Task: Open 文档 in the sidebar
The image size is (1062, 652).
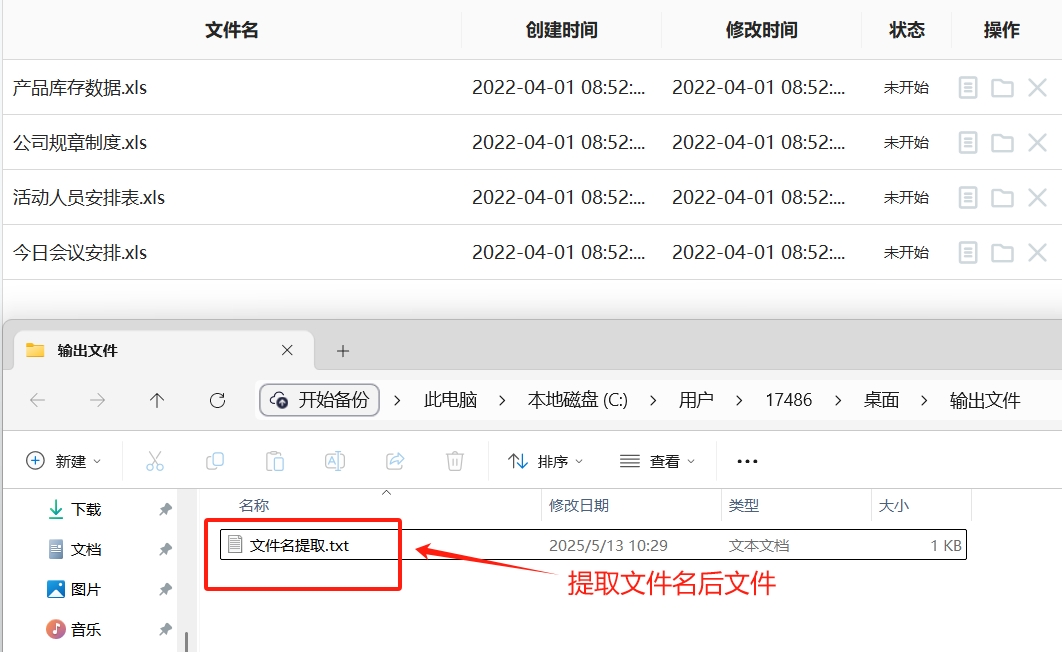Action: [x=75, y=549]
